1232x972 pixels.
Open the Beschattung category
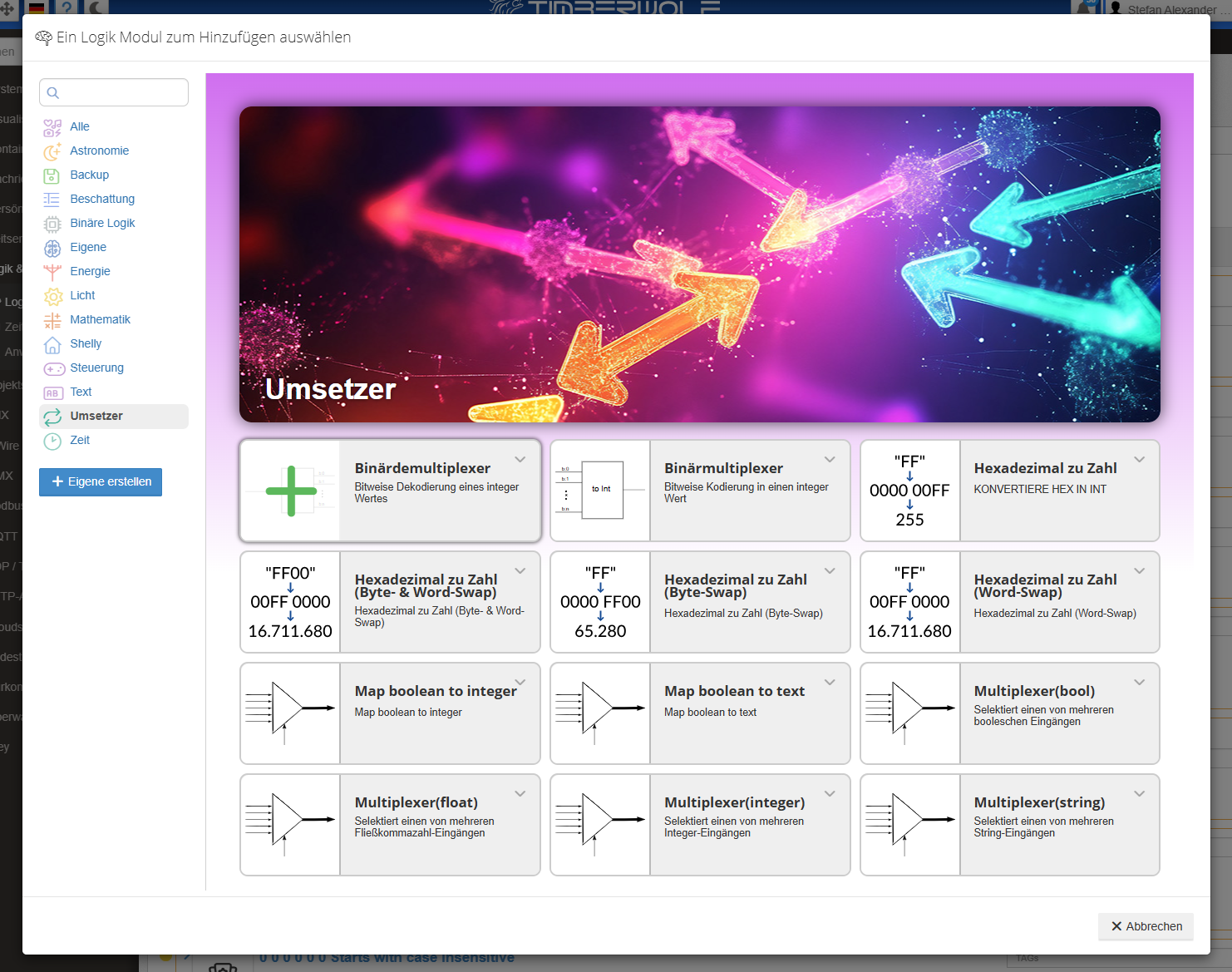(x=101, y=199)
